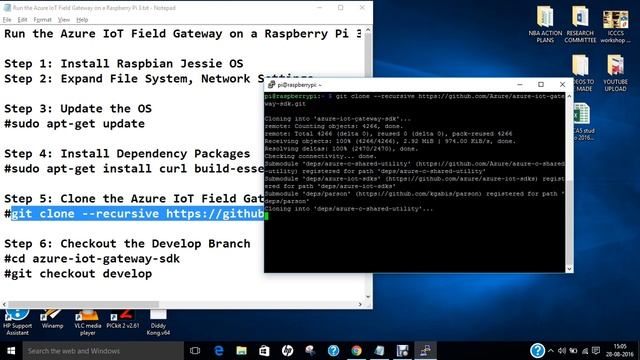
Task: Click Notepad's horizontal scrollbar right arrow
Action: pyautogui.click(x=360, y=304)
